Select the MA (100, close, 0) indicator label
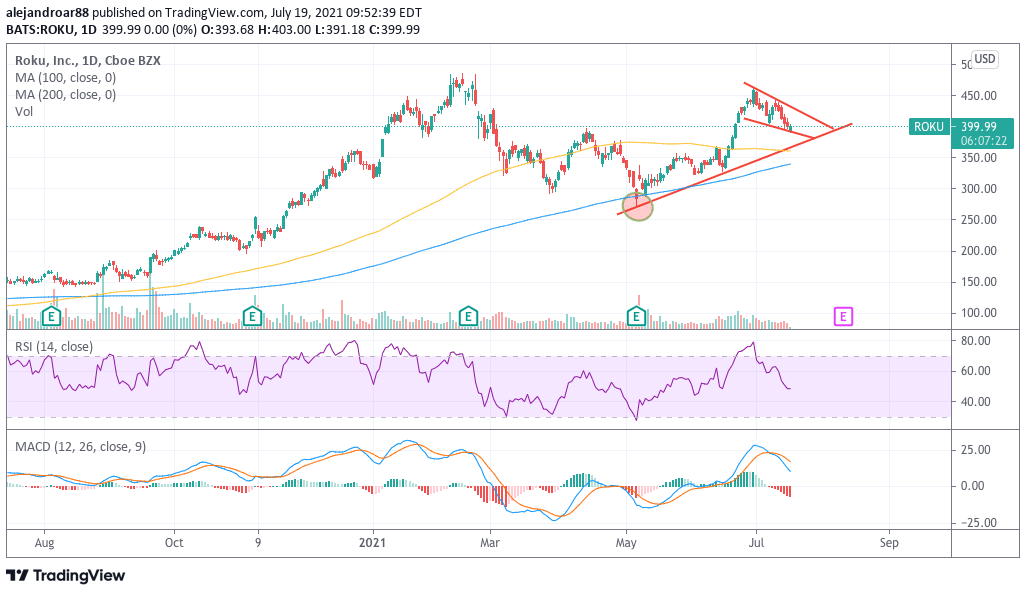The width and height of the screenshot is (1026, 594). [x=65, y=77]
